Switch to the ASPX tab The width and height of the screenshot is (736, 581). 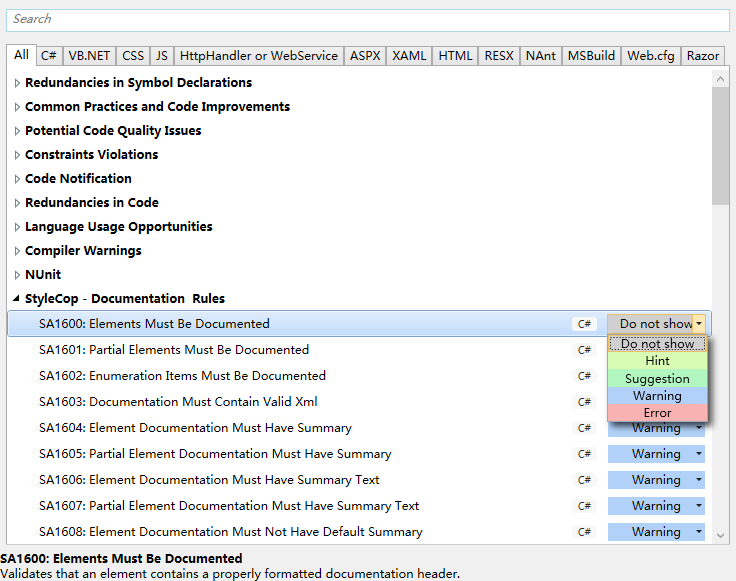[365, 56]
